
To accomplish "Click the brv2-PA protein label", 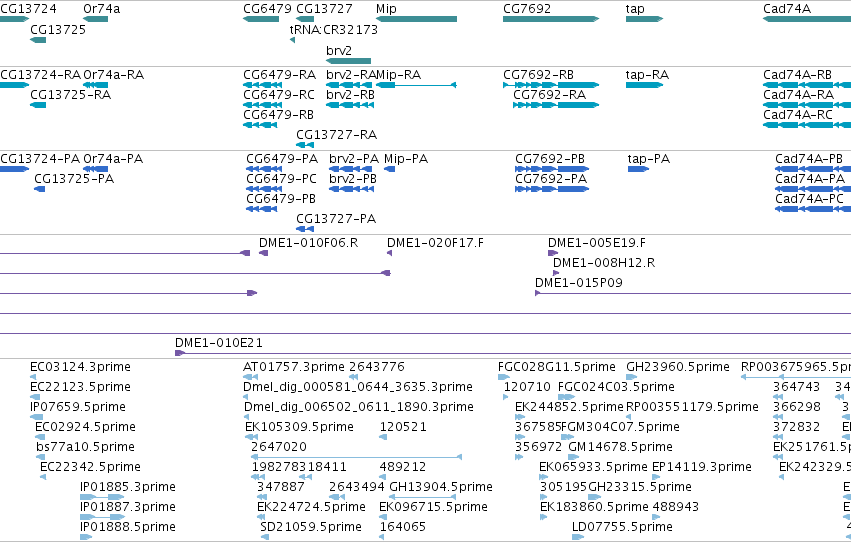I will pyautogui.click(x=354, y=158).
